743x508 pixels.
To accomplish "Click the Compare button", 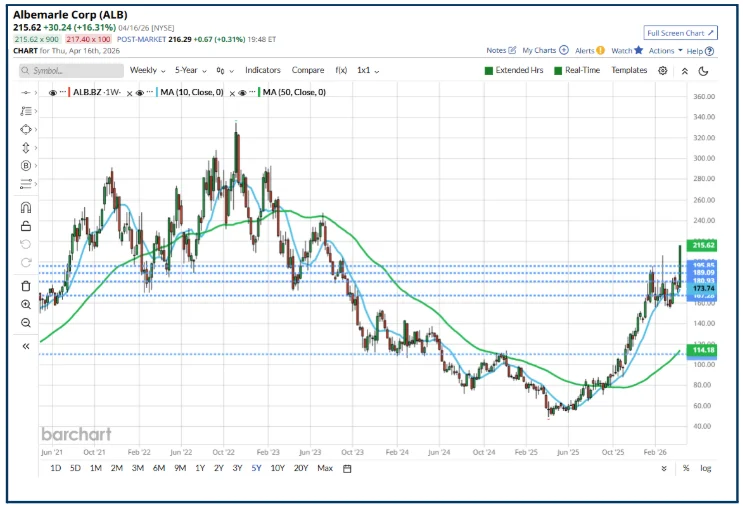I will (308, 70).
